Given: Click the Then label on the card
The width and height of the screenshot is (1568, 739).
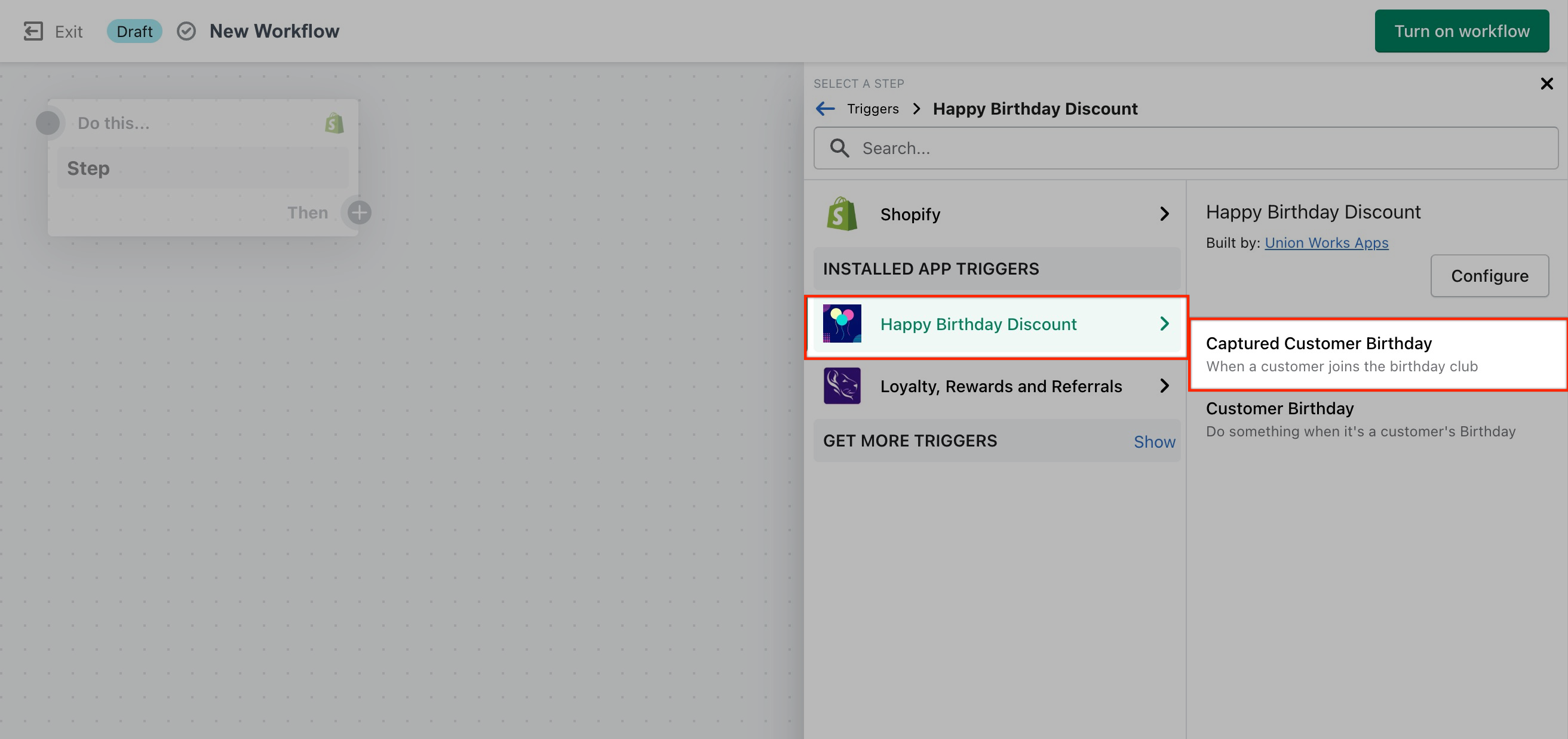Looking at the screenshot, I should coord(308,213).
